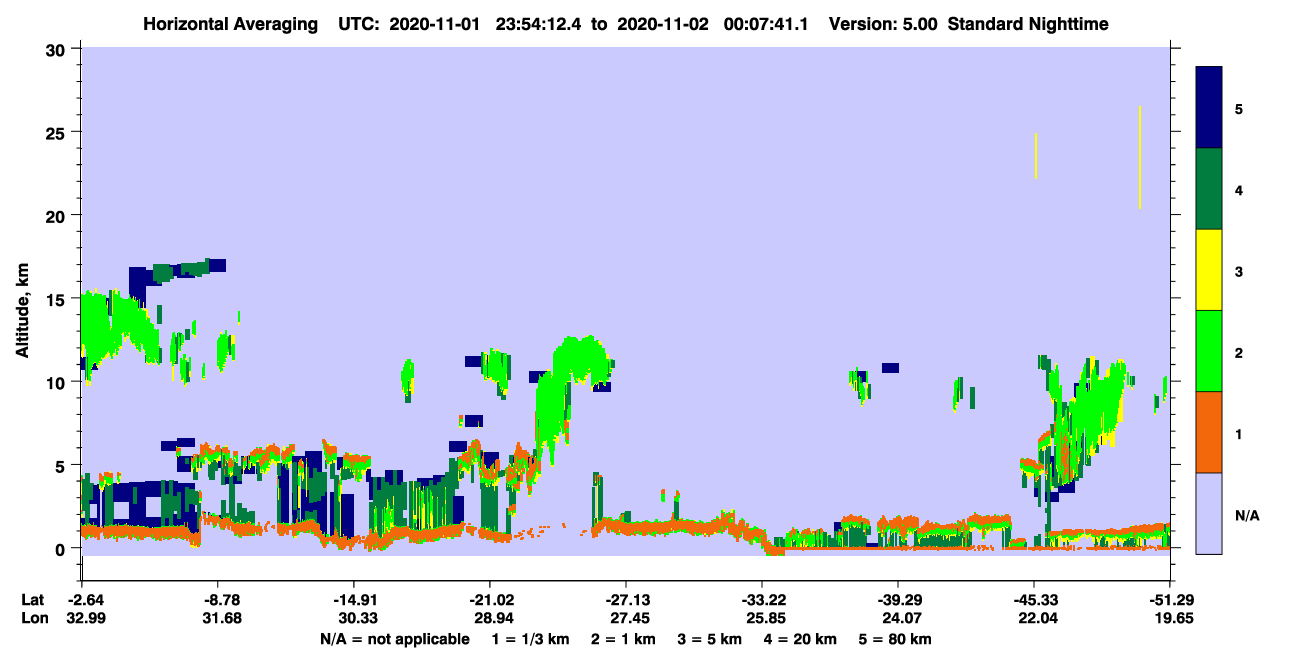Click the 'Version: 5.00' title text
The width and height of the screenshot is (1300, 667).
coord(882,23)
